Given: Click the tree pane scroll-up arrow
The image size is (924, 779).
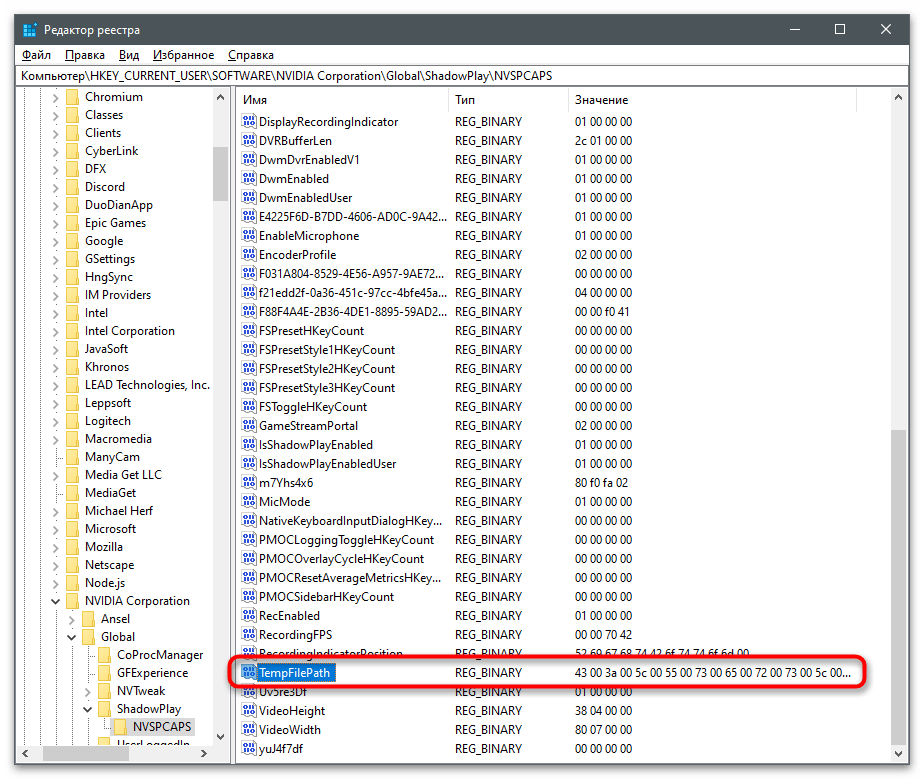Looking at the screenshot, I should click(220, 97).
